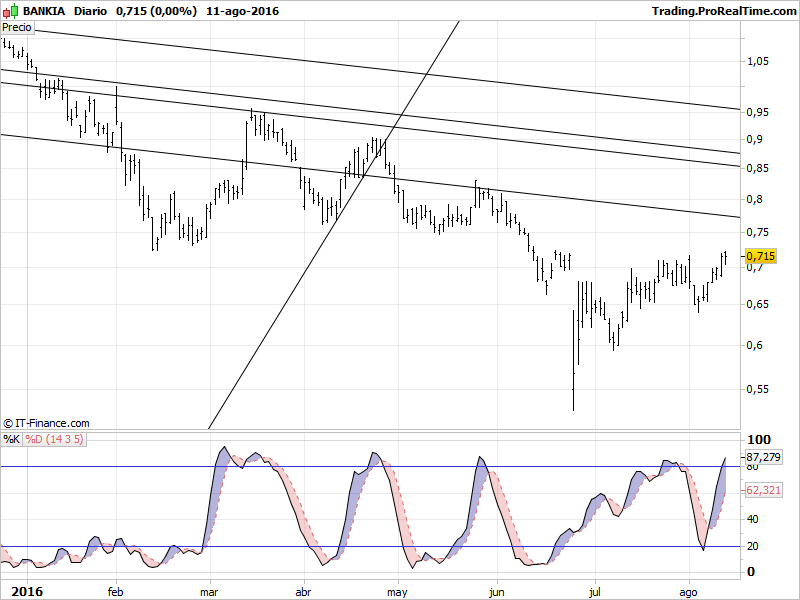Open the %D (14 3 5) settings label
This screenshot has height=600, width=800.
(x=54, y=439)
